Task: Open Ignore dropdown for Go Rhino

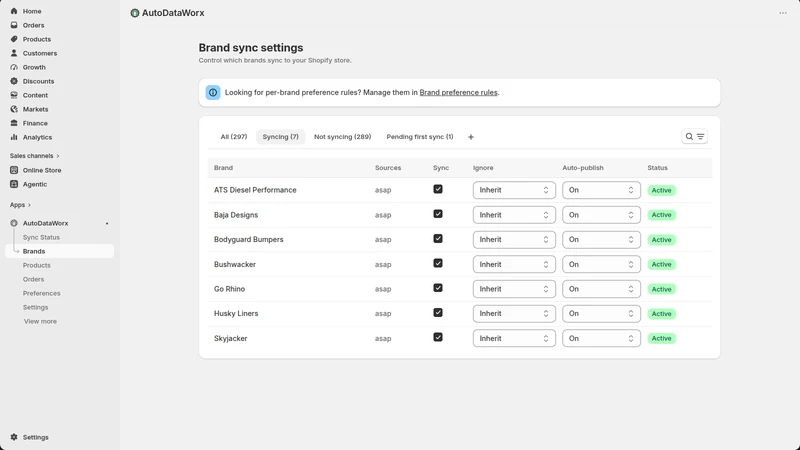Action: [514, 289]
